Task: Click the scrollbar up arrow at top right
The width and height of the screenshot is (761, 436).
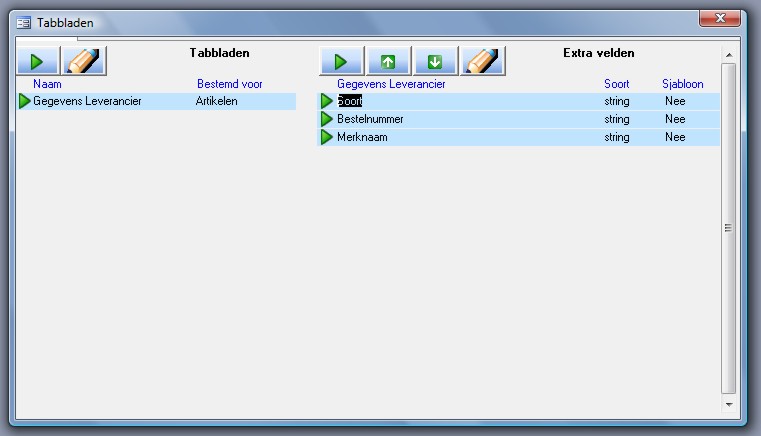Action: coord(729,54)
